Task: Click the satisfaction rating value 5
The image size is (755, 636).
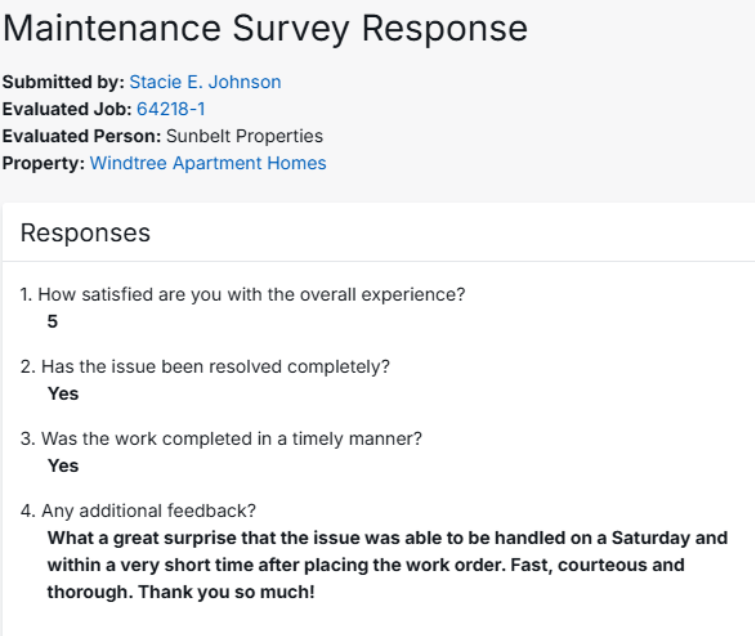Action: click(52, 322)
